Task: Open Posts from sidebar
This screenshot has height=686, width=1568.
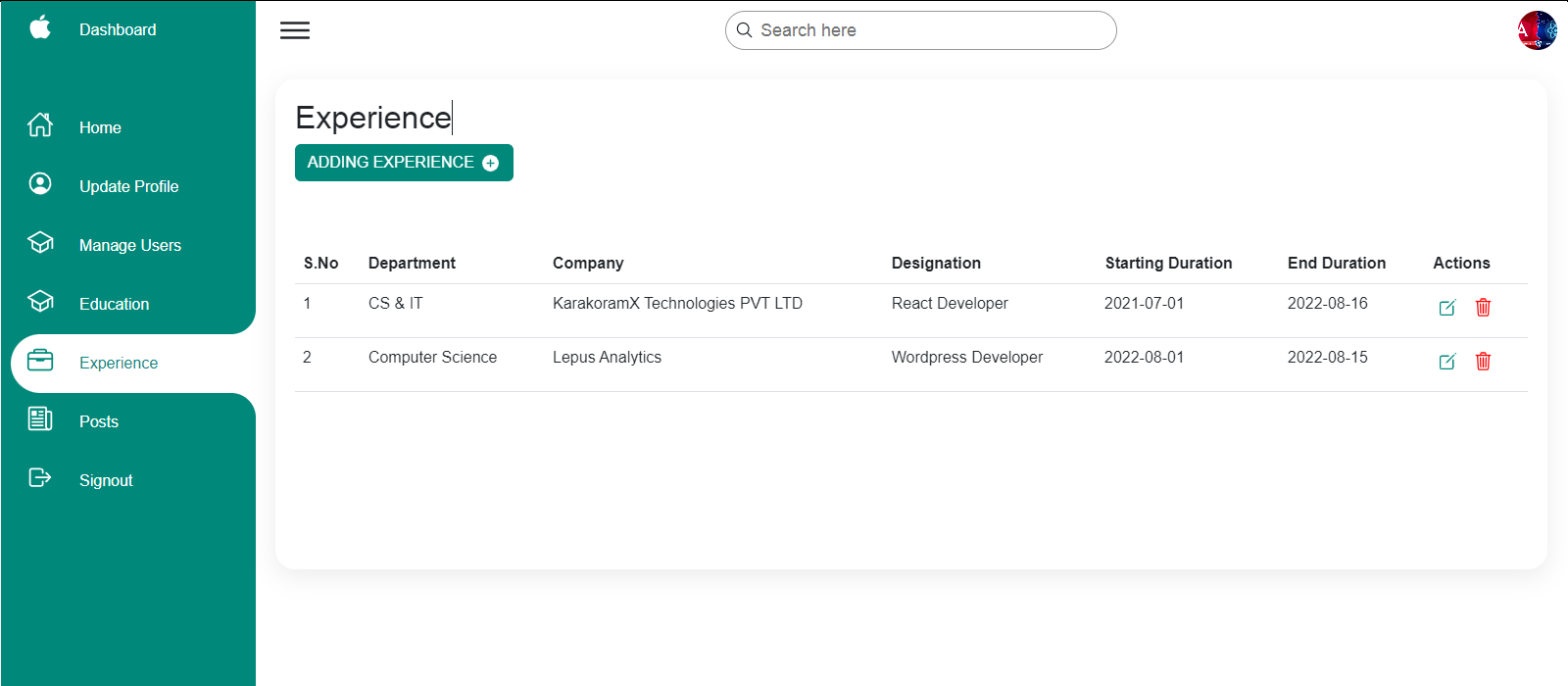Action: 99,421
